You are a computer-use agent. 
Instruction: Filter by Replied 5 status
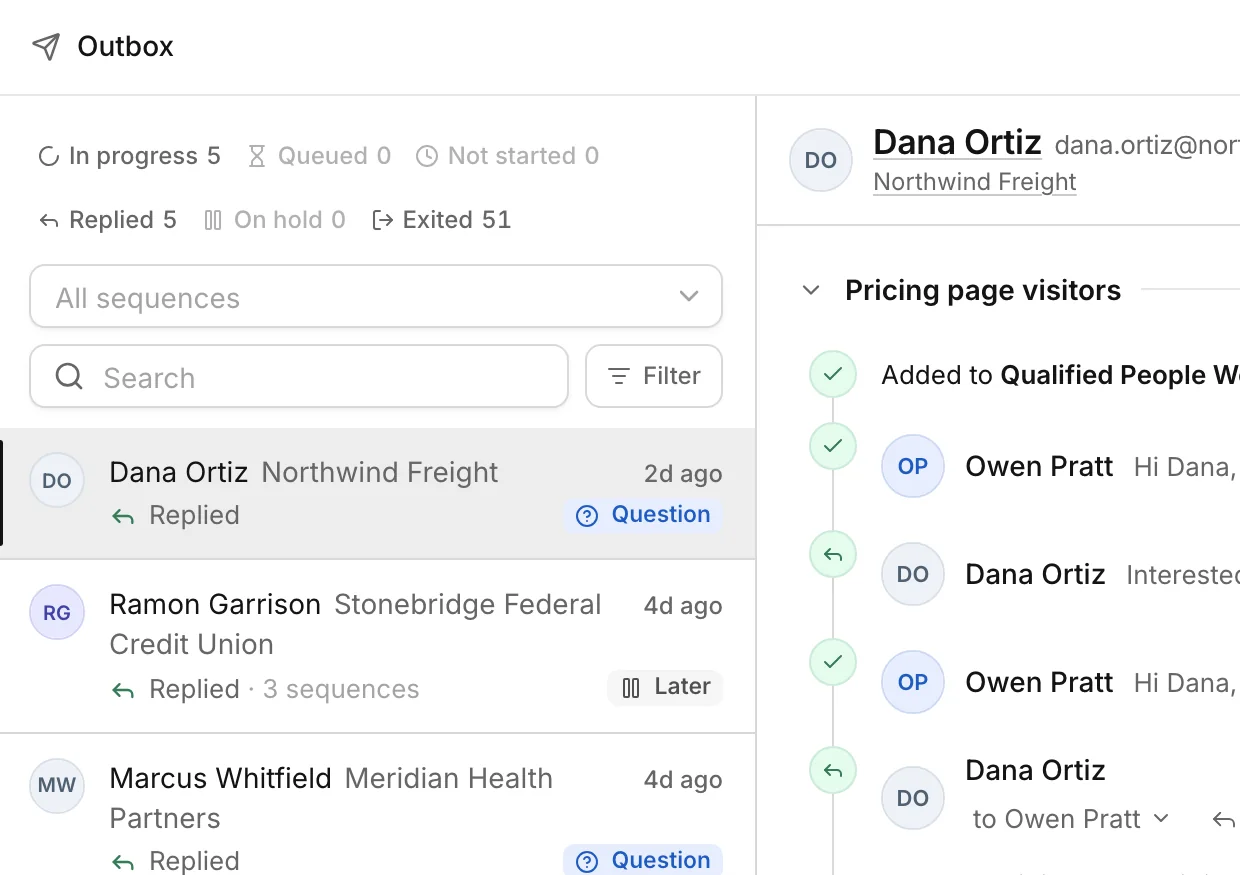pos(107,220)
